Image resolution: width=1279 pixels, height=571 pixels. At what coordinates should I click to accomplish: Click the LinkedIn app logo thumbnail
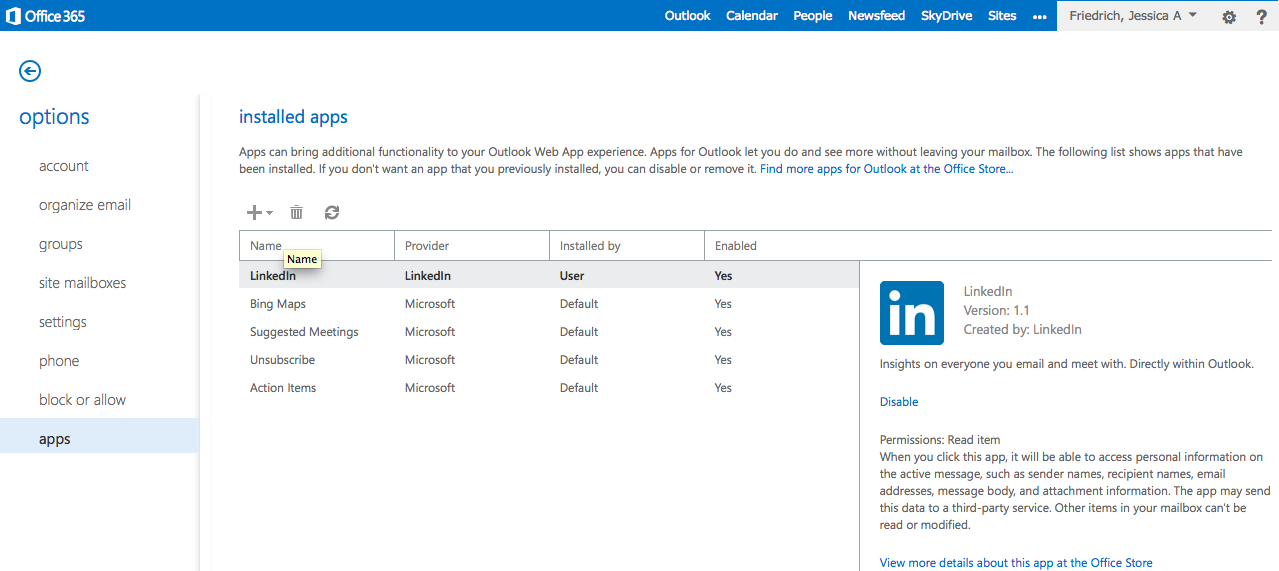[x=911, y=313]
